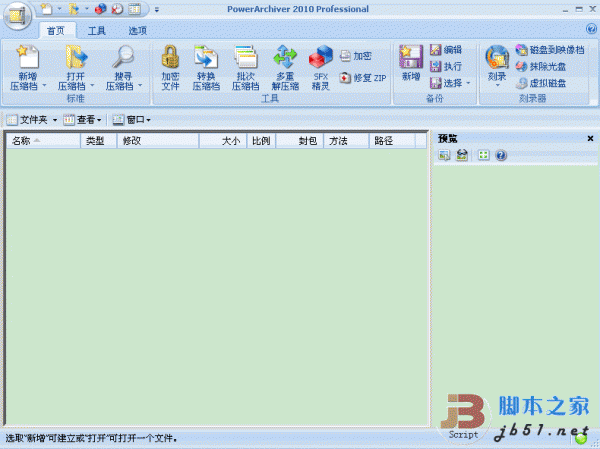
Task: Sort list by 大小 column header
Action: pyautogui.click(x=223, y=141)
